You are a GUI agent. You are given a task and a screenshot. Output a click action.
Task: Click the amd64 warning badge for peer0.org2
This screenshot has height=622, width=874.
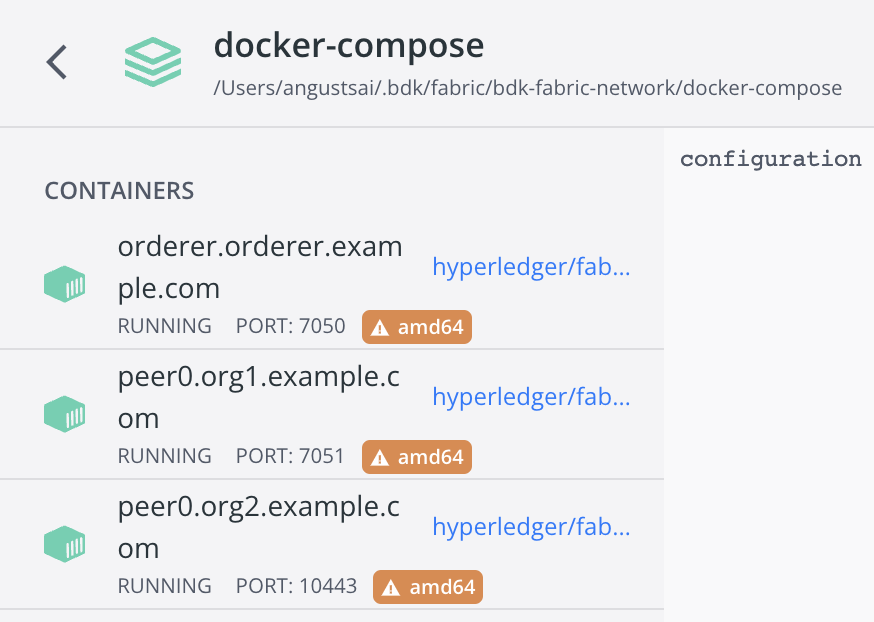[x=427, y=587]
